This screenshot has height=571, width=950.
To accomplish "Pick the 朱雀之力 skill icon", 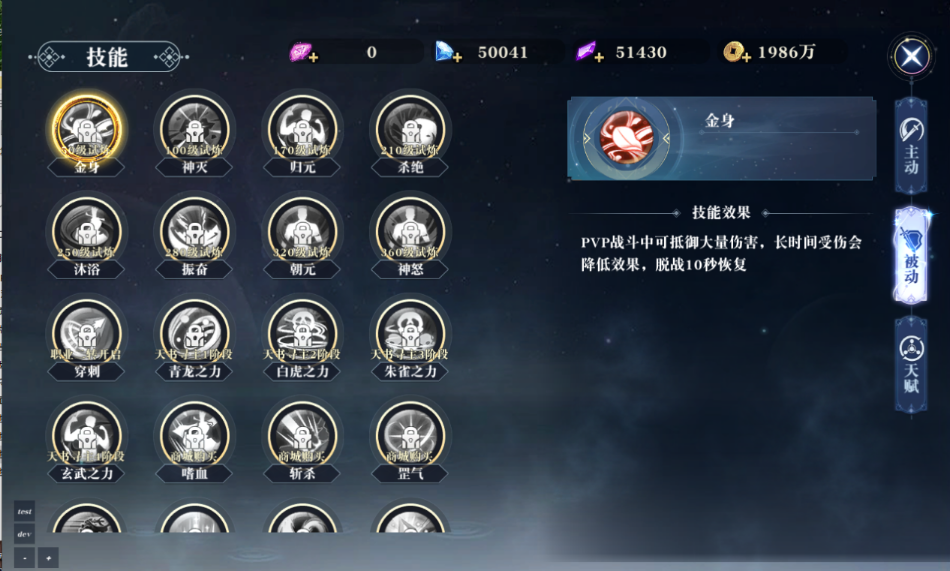I will click(x=410, y=333).
